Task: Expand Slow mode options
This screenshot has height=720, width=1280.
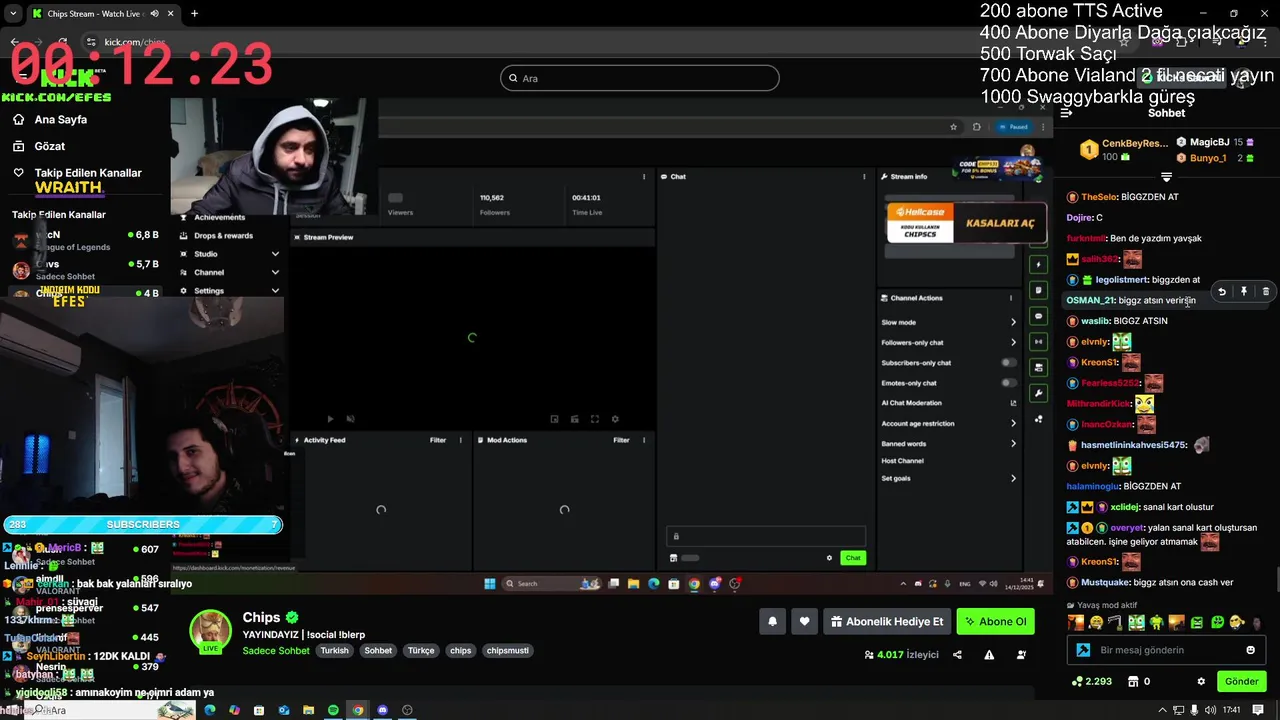Action: pos(1013,322)
